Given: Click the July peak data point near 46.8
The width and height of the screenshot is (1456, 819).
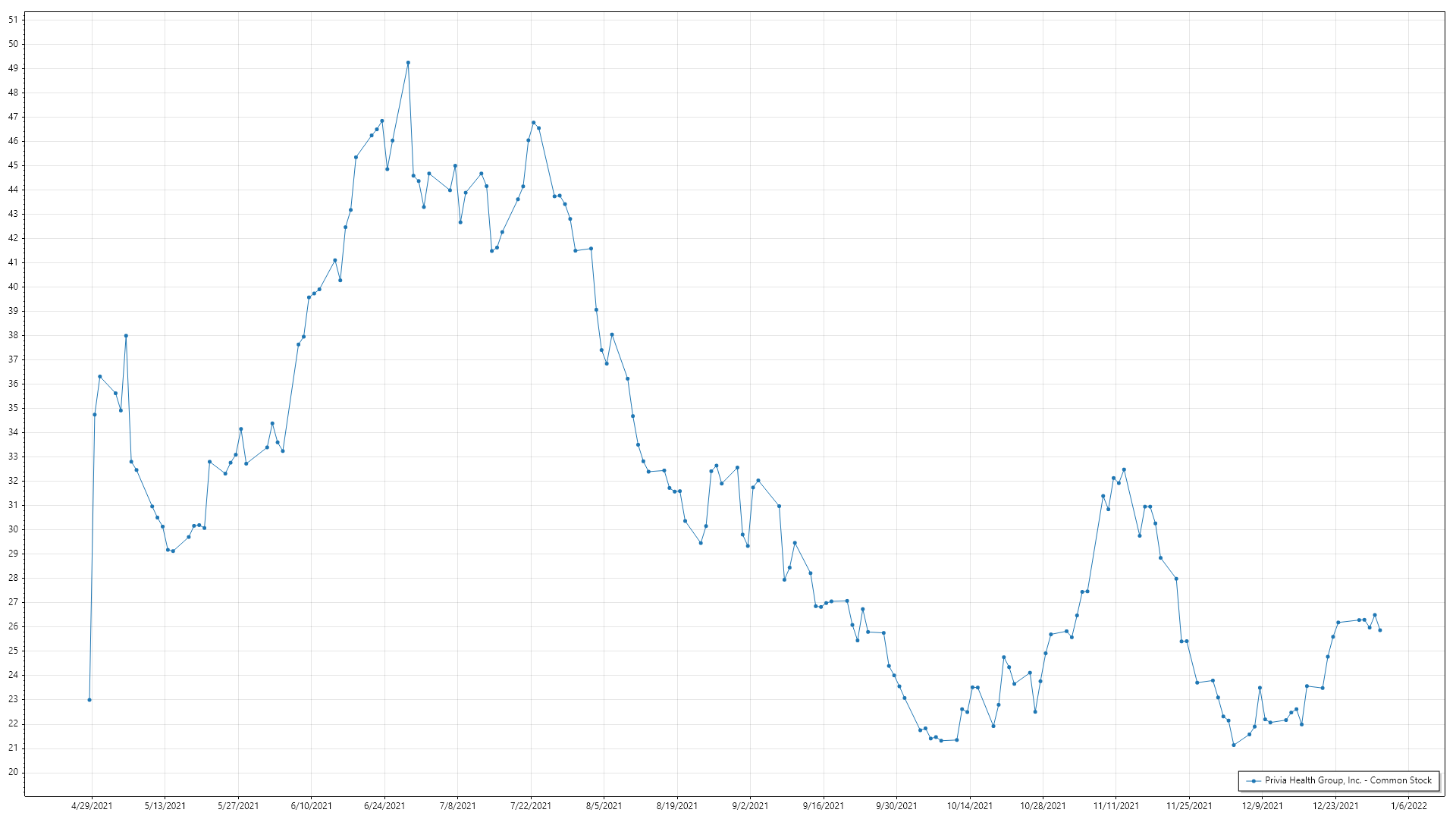Looking at the screenshot, I should coord(533,123).
